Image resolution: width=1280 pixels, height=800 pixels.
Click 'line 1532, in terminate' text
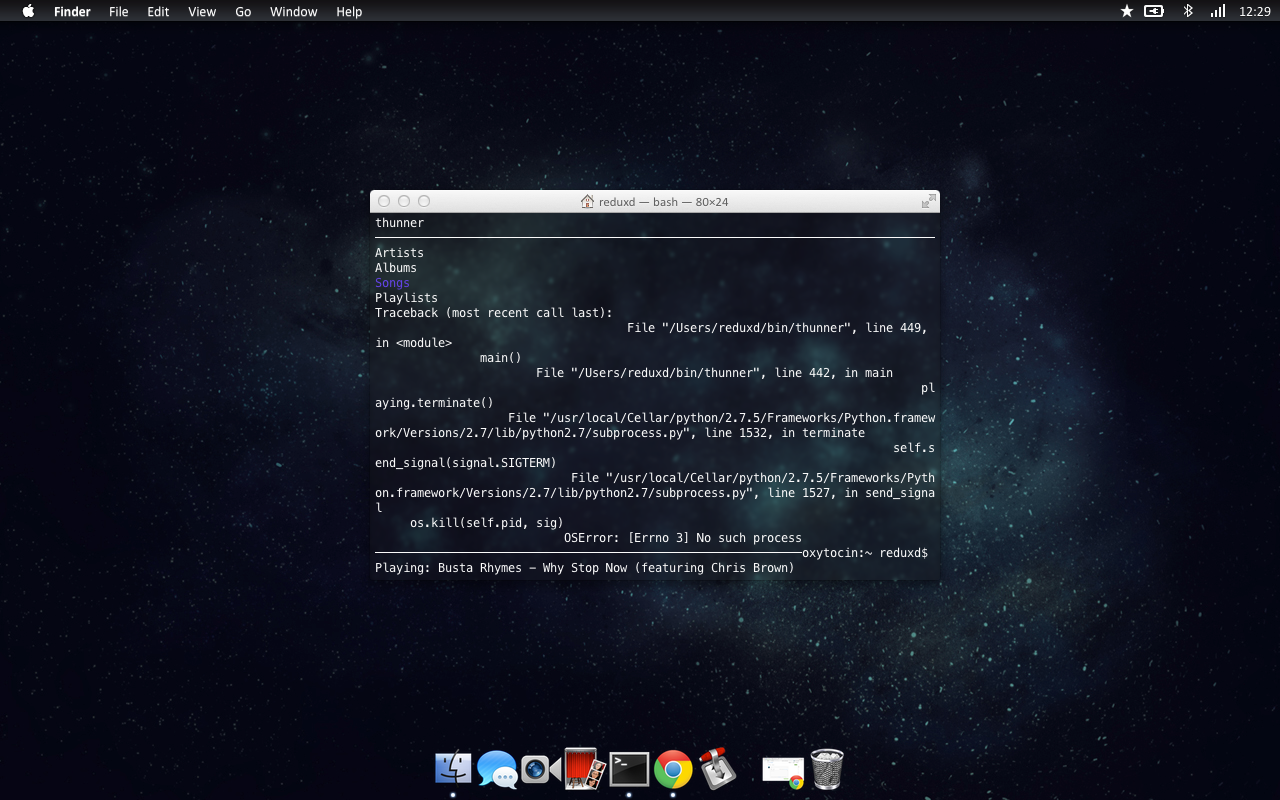(x=785, y=433)
